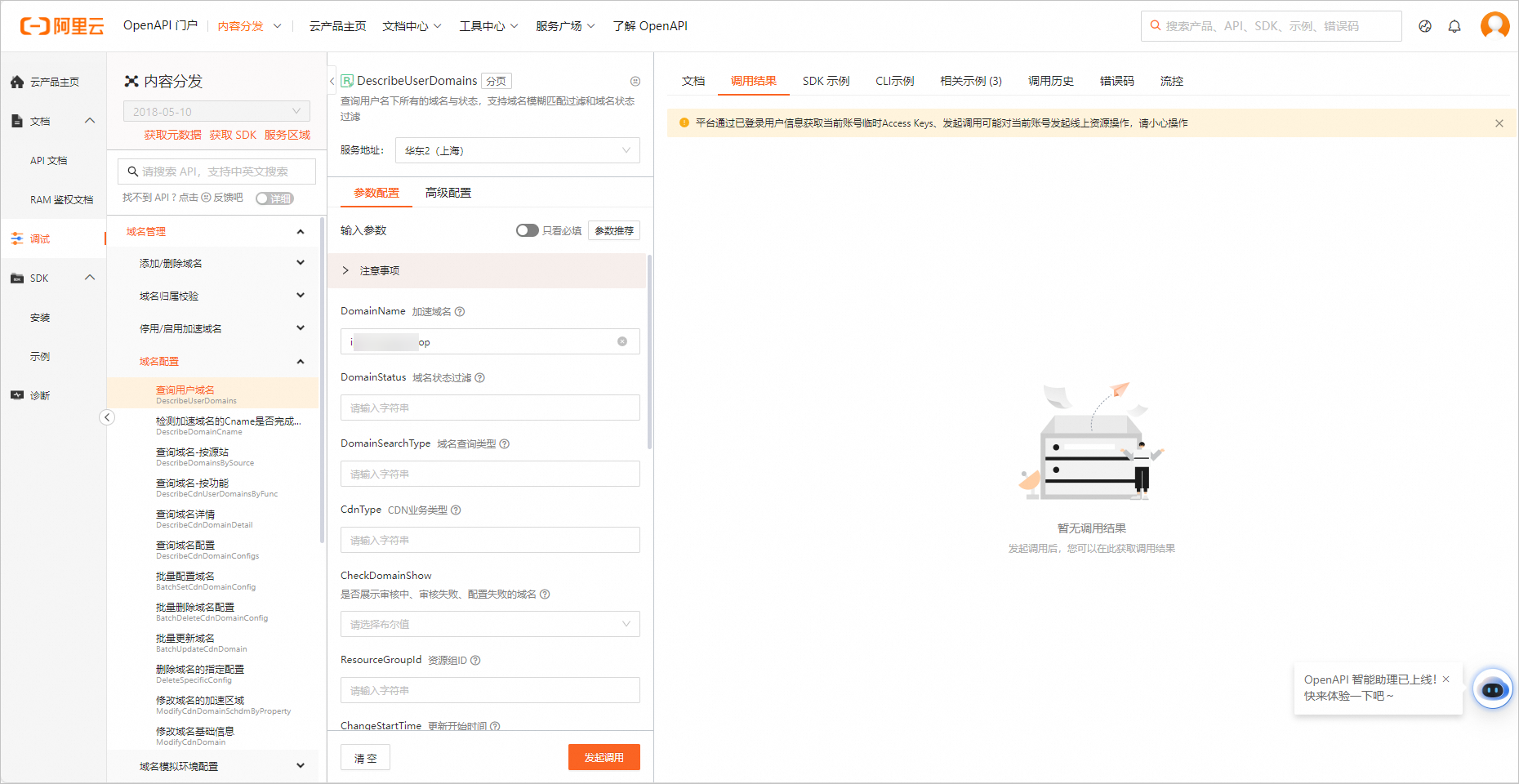Collapse the left sidebar with round arrow
Screen dimensions: 1519x784
coord(107,417)
